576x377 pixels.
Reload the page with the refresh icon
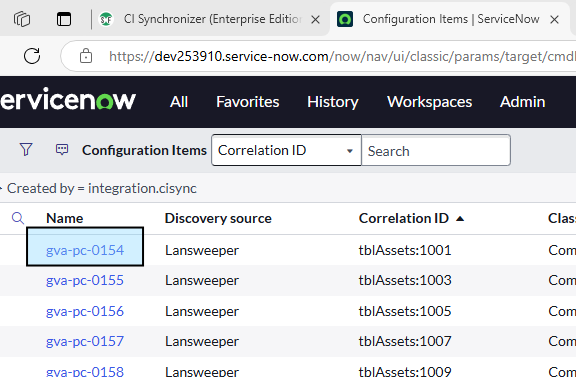[32, 56]
